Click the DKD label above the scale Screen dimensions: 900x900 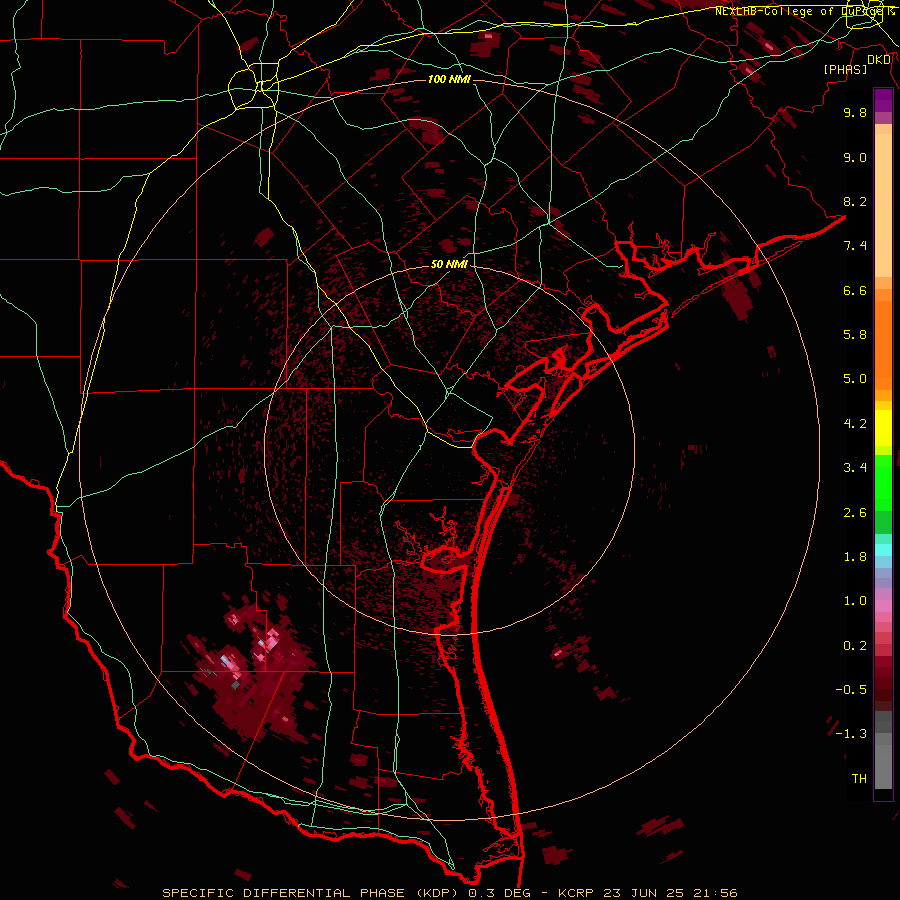[x=879, y=60]
